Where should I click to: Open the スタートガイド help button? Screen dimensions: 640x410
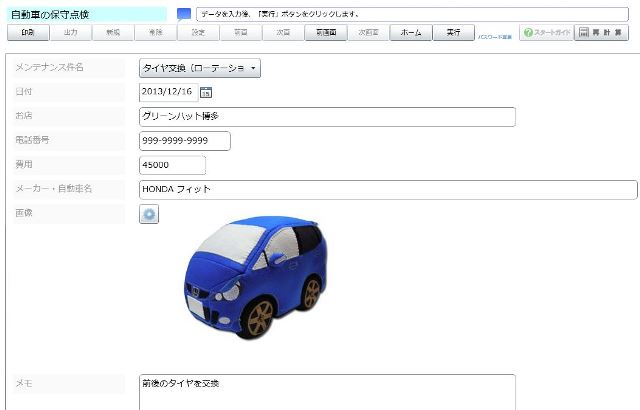(546, 33)
